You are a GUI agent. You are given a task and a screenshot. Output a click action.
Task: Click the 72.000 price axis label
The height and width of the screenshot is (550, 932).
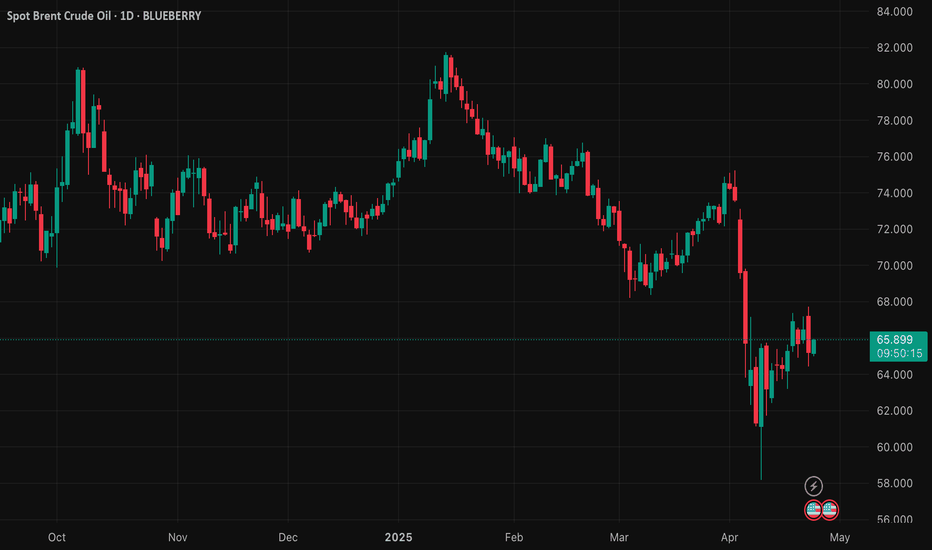[x=895, y=229]
